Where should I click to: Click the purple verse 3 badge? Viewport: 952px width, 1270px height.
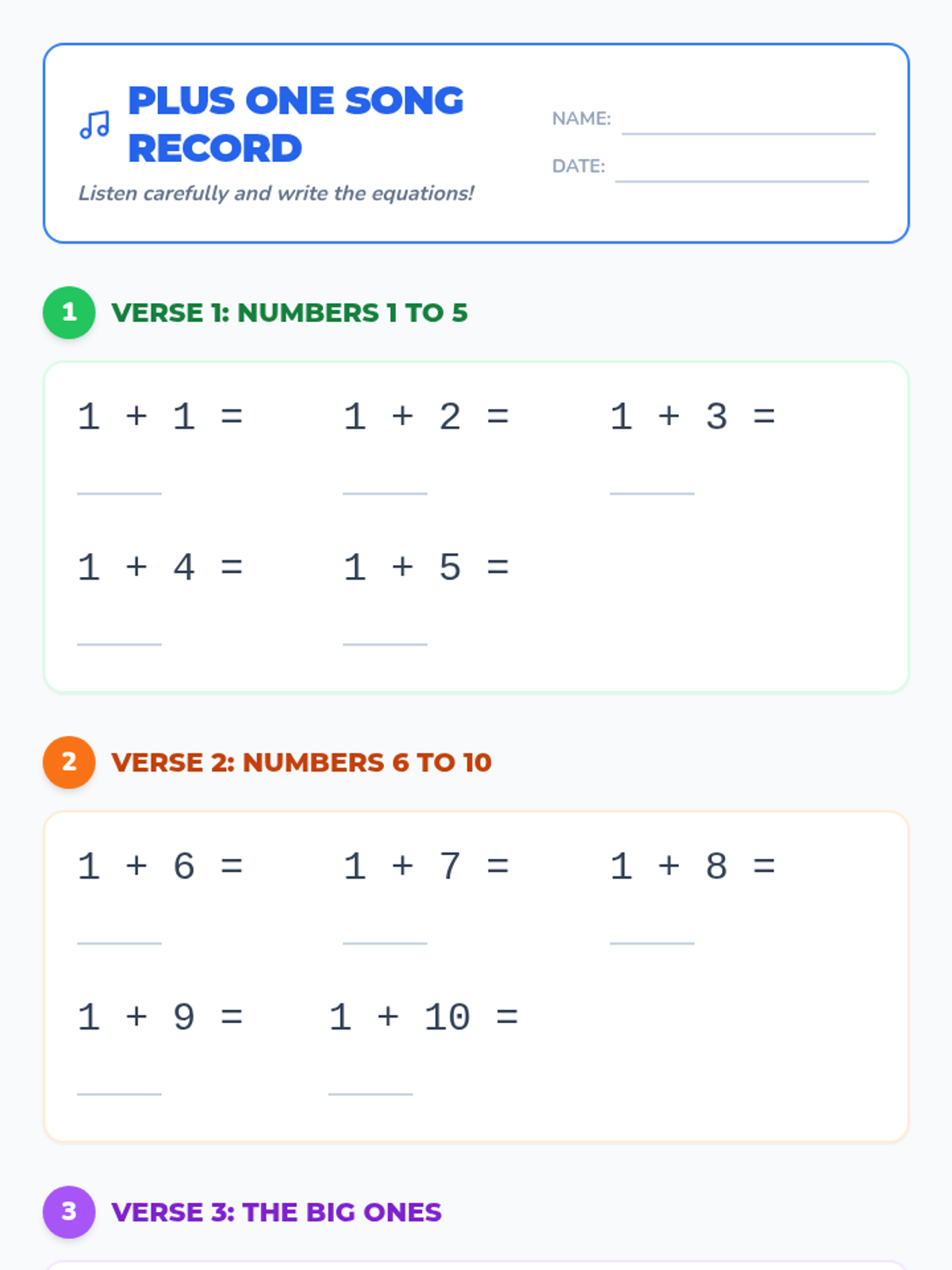click(69, 1212)
